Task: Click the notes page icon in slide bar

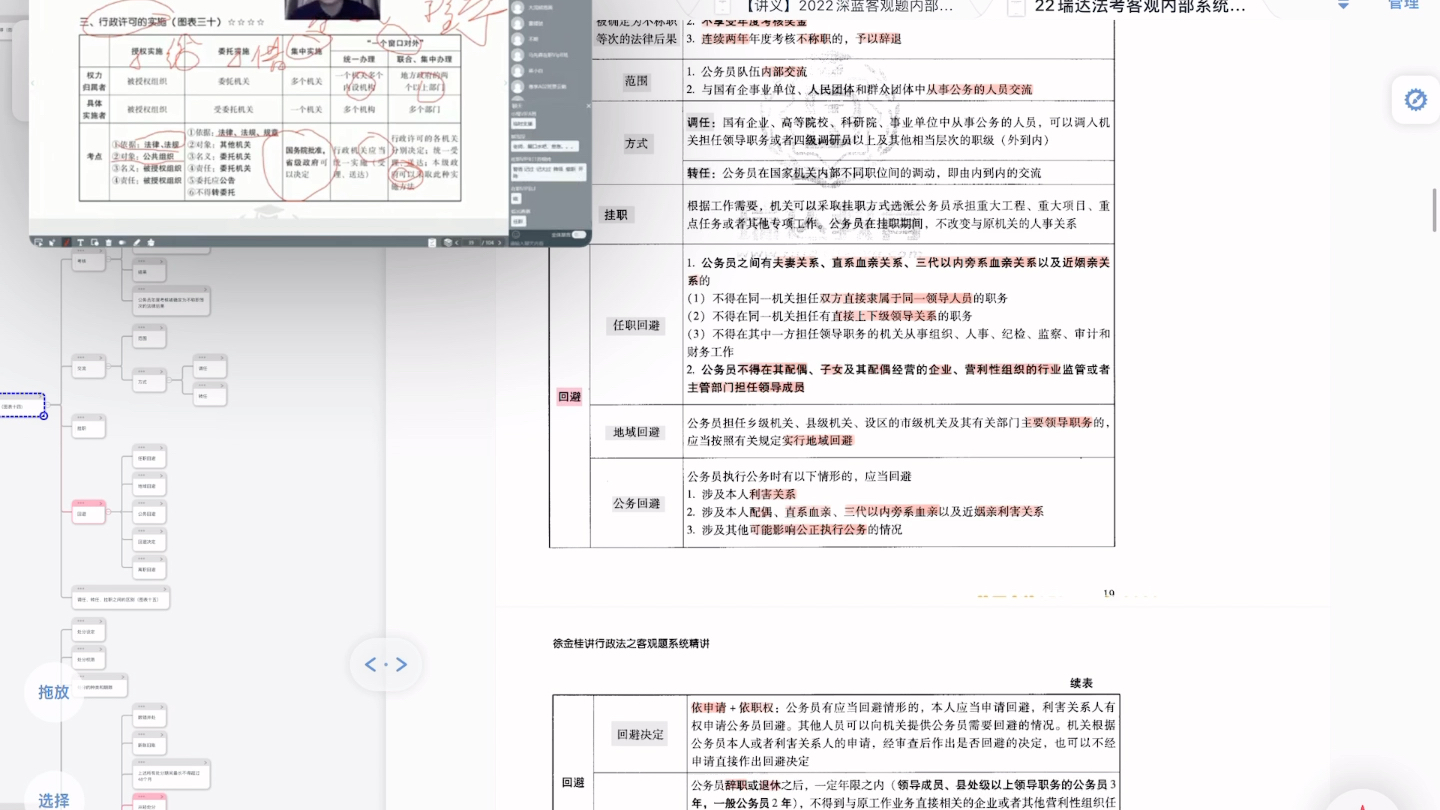Action: (432, 242)
